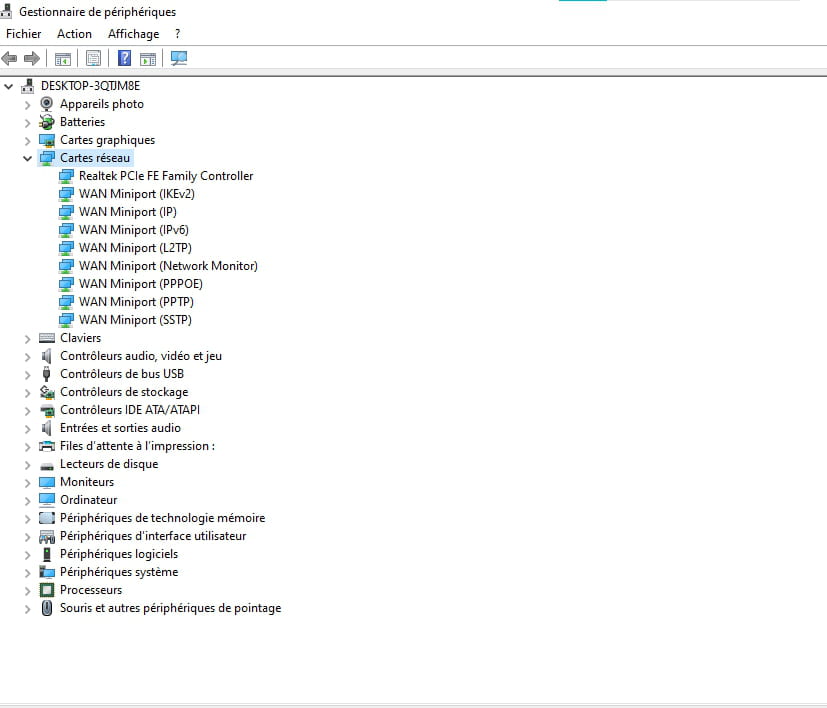Viewport: 827px width, 708px height.
Task: Select Entrées et sorties audio label
Action: pos(120,428)
